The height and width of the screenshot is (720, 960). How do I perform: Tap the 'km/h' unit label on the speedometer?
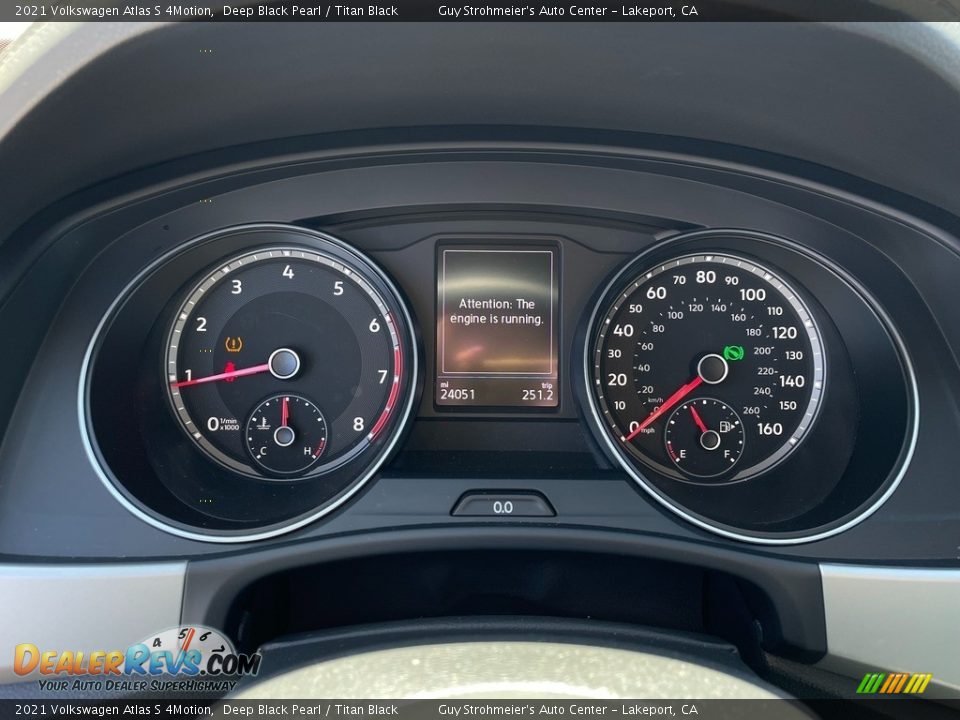(655, 400)
